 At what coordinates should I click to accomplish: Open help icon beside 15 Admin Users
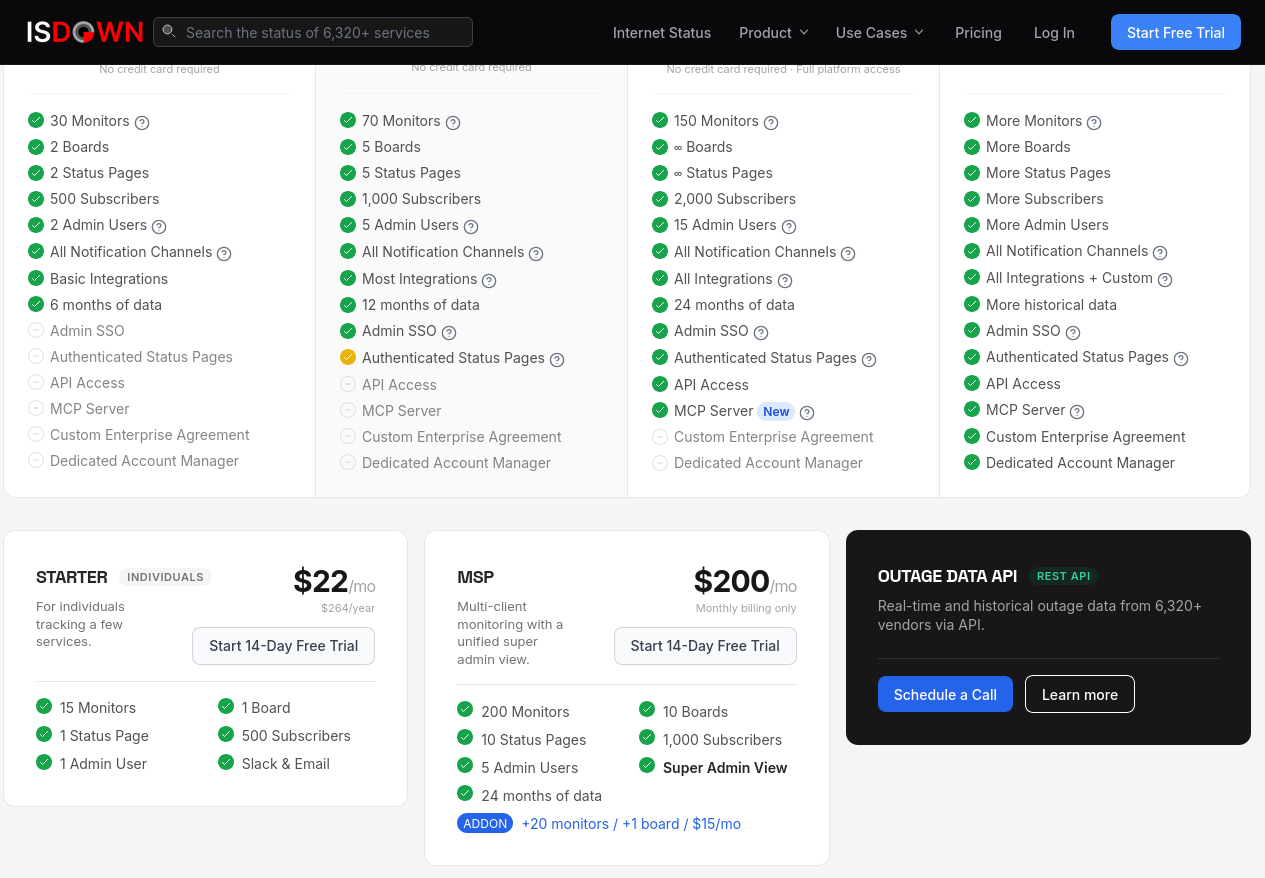click(x=789, y=226)
